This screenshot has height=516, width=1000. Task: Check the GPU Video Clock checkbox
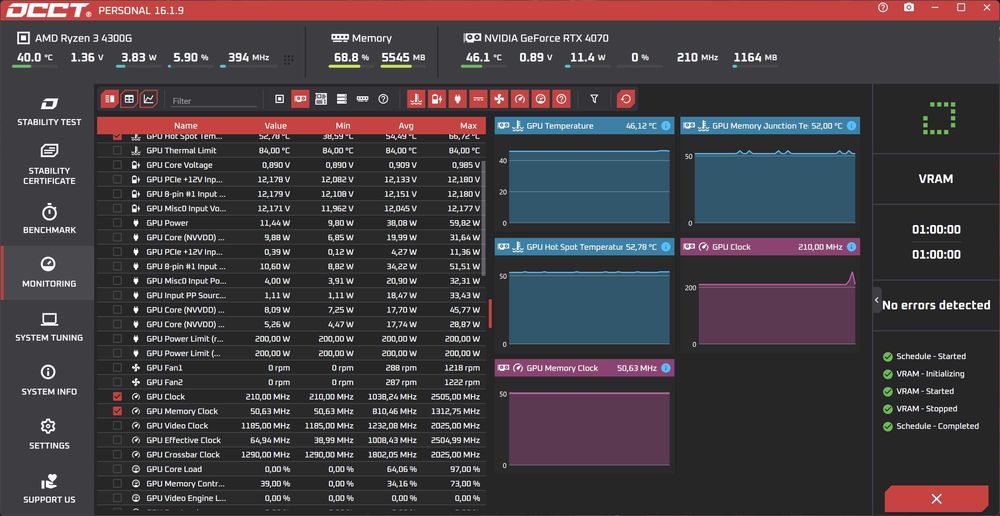tap(117, 425)
